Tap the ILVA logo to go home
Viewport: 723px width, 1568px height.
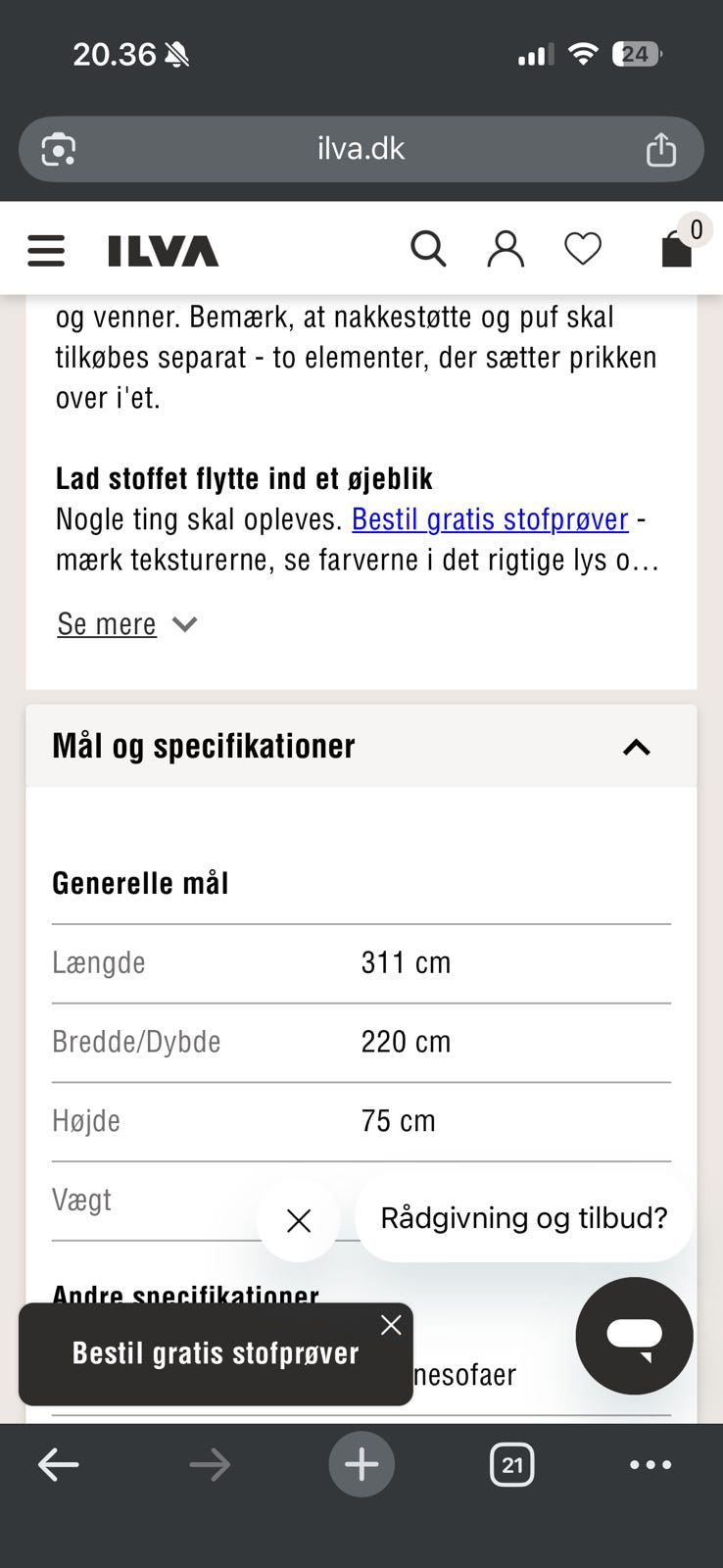[162, 250]
